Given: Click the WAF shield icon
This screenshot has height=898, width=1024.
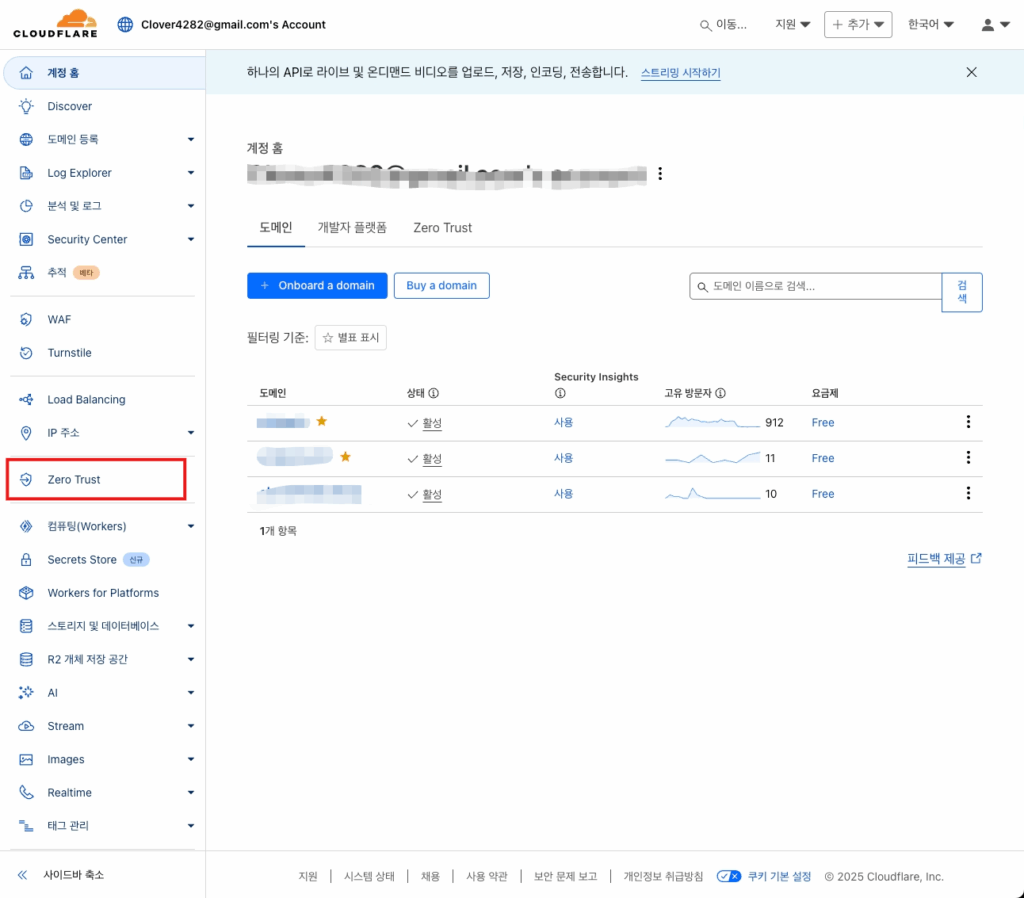Looking at the screenshot, I should pyautogui.click(x=26, y=319).
